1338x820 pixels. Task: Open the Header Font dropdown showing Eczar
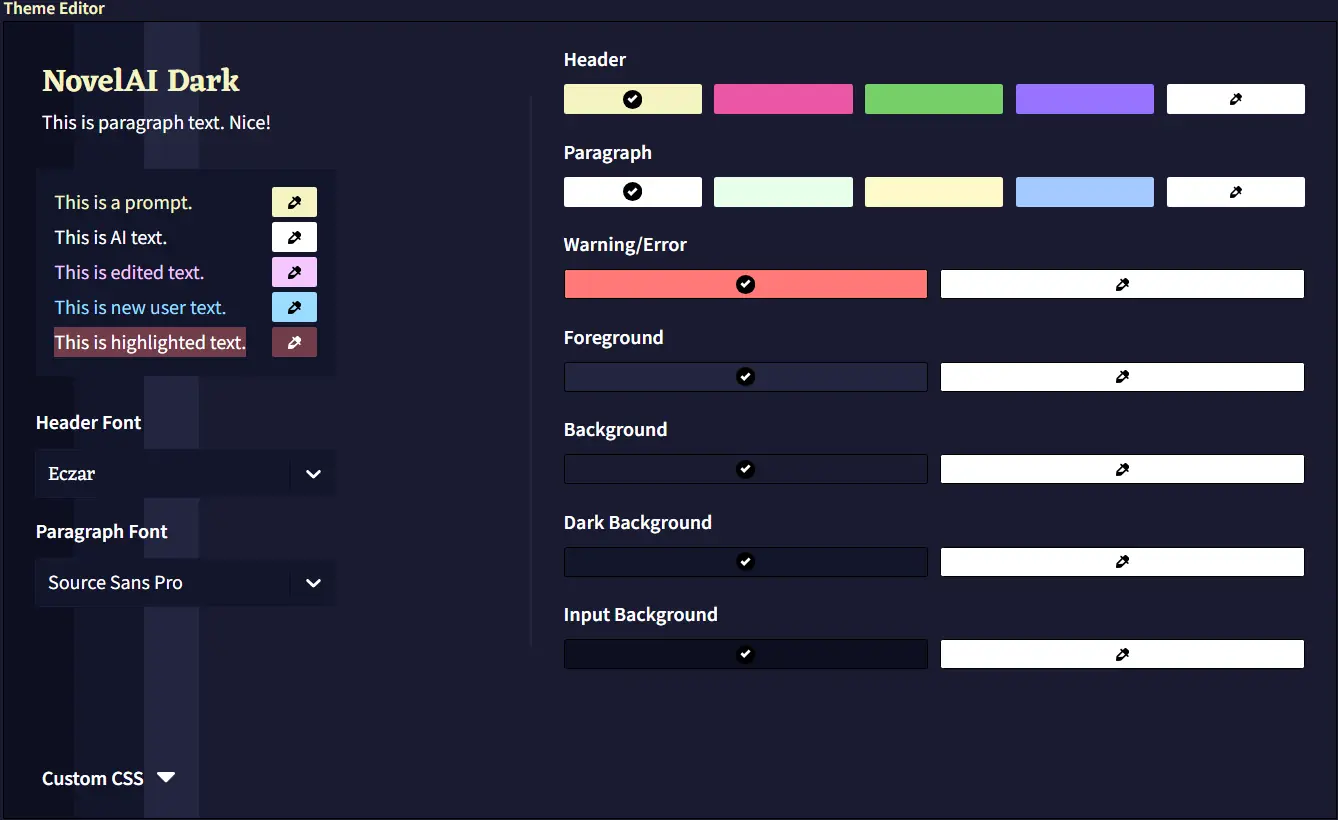click(x=185, y=473)
